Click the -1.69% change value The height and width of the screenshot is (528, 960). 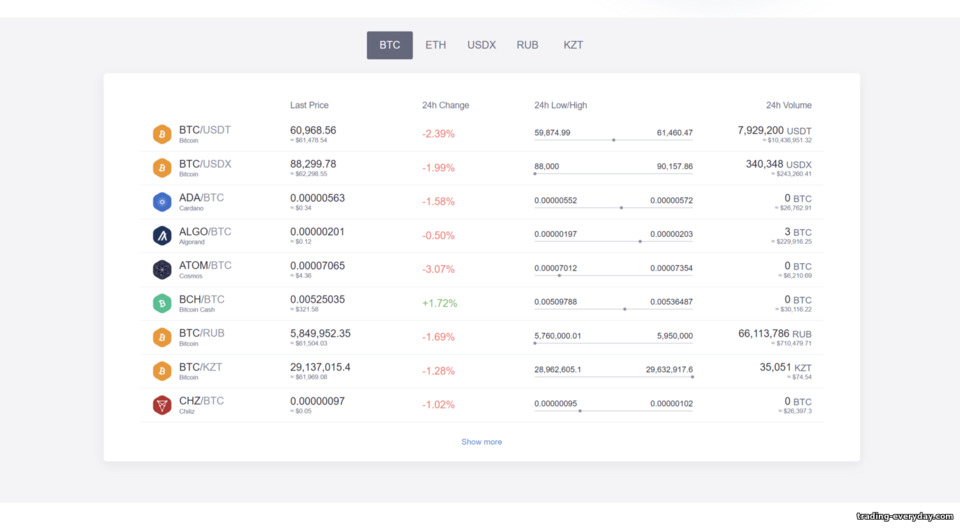pyautogui.click(x=438, y=337)
